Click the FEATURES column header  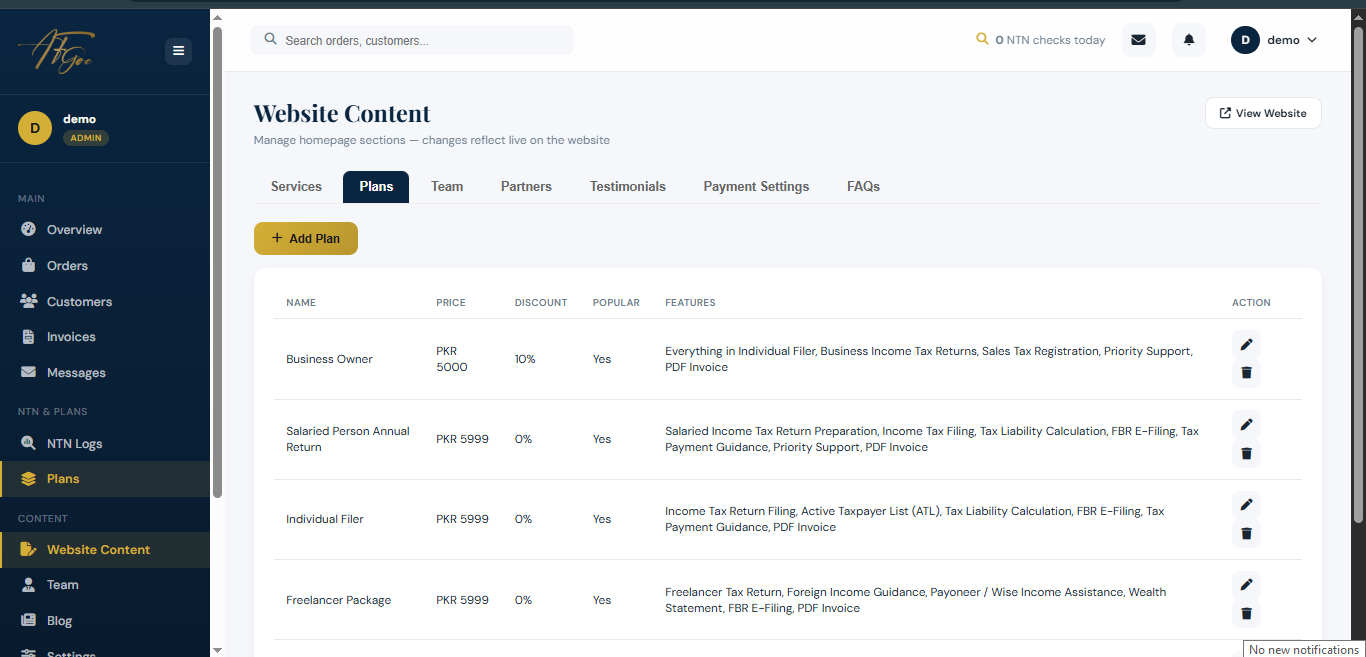pos(690,303)
